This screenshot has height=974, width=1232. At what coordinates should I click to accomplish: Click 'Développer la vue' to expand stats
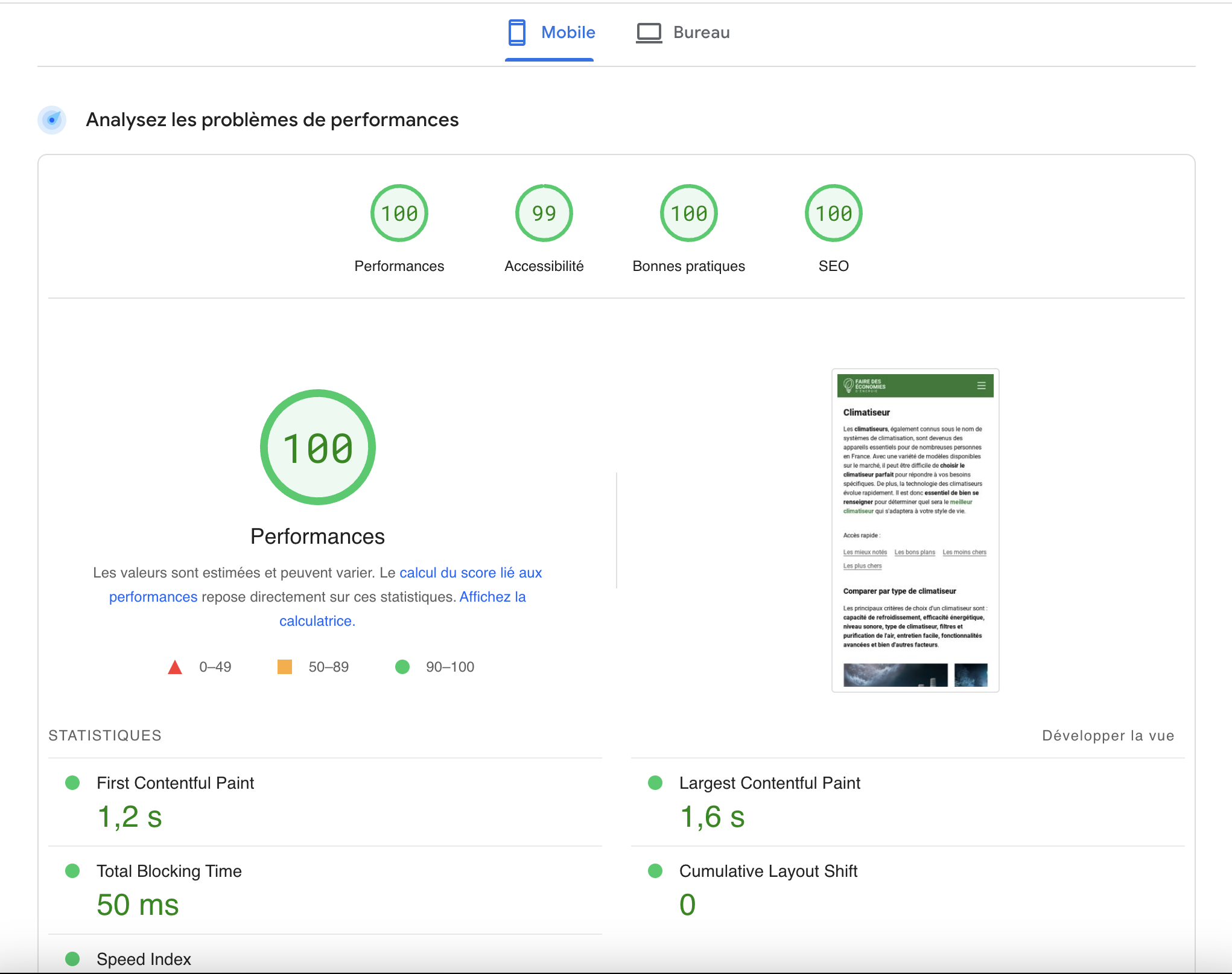point(1108,736)
